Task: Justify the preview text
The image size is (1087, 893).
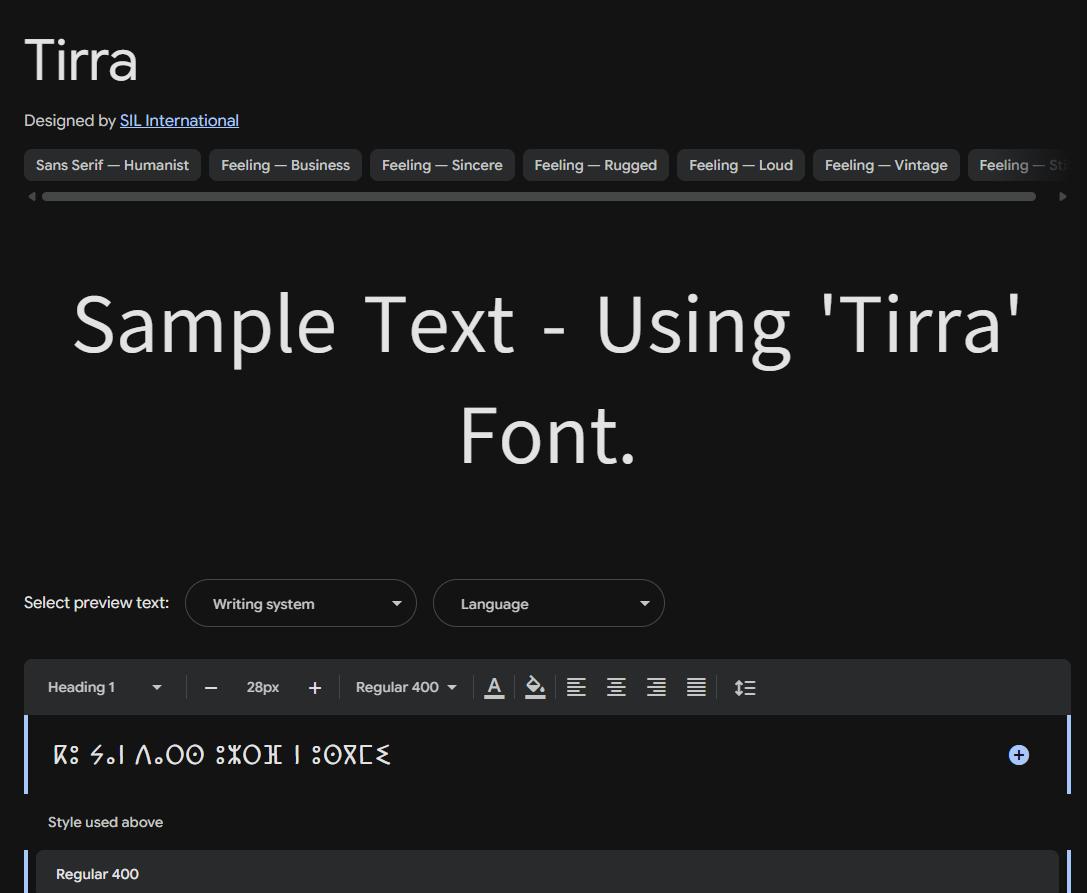Action: click(697, 687)
